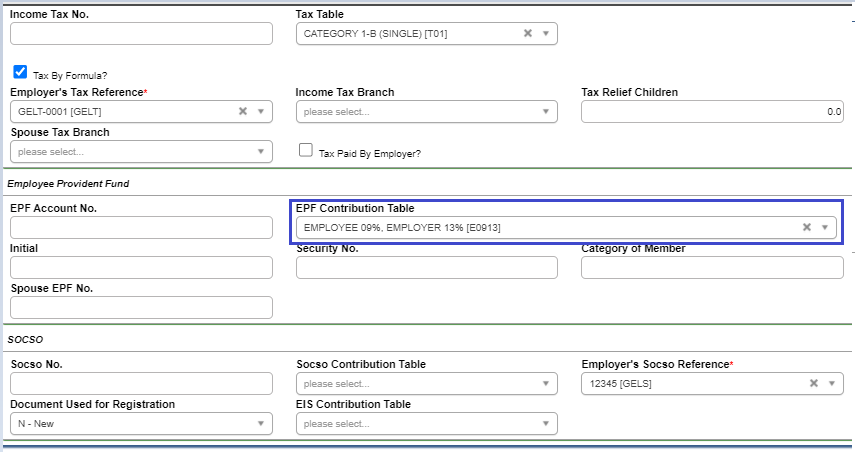
Task: Focus the EPF Account No. field
Action: [141, 227]
